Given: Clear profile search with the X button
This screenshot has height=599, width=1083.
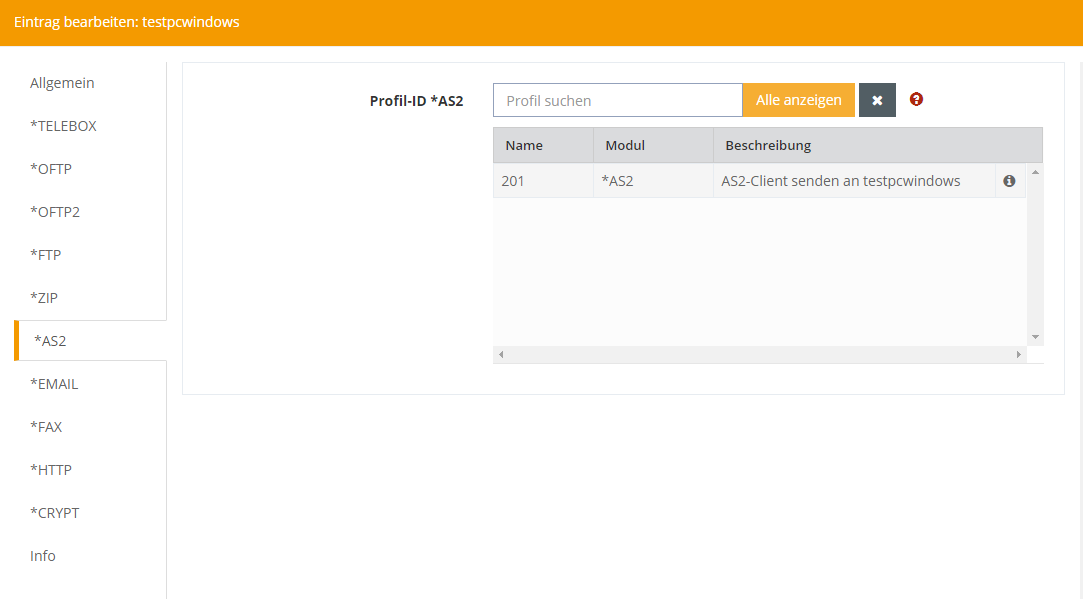Looking at the screenshot, I should [x=877, y=100].
